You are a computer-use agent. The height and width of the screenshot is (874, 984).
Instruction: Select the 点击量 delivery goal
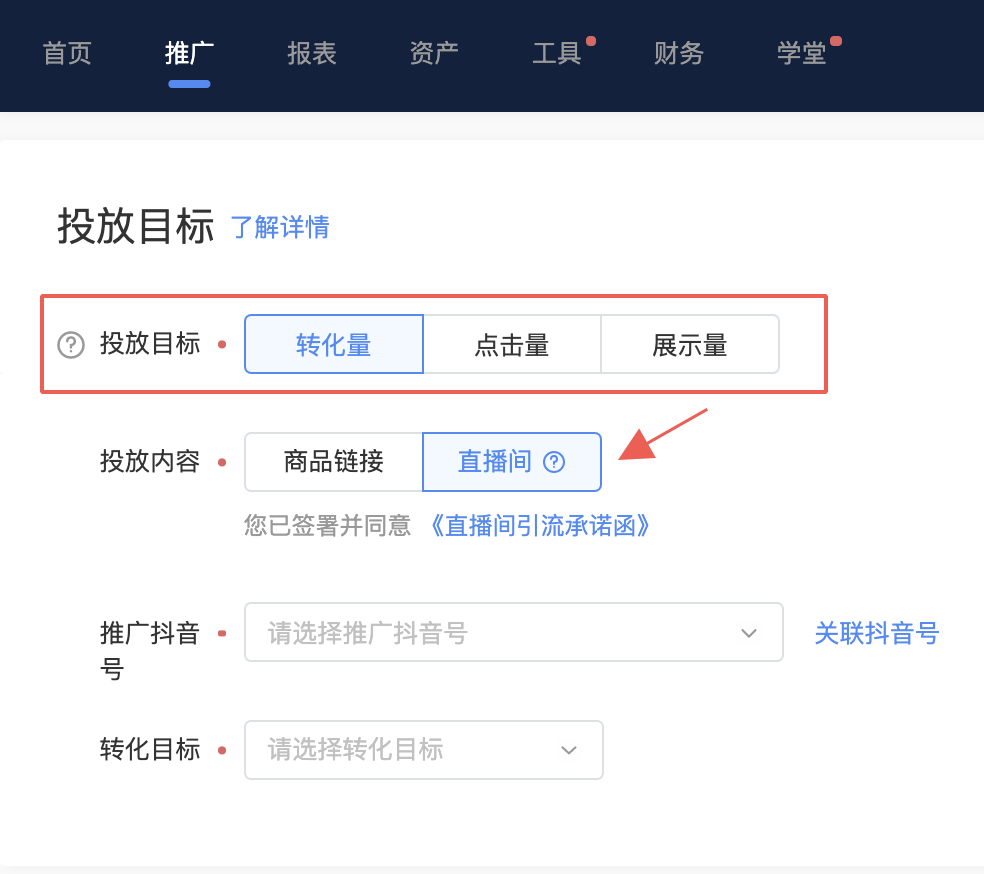[512, 344]
